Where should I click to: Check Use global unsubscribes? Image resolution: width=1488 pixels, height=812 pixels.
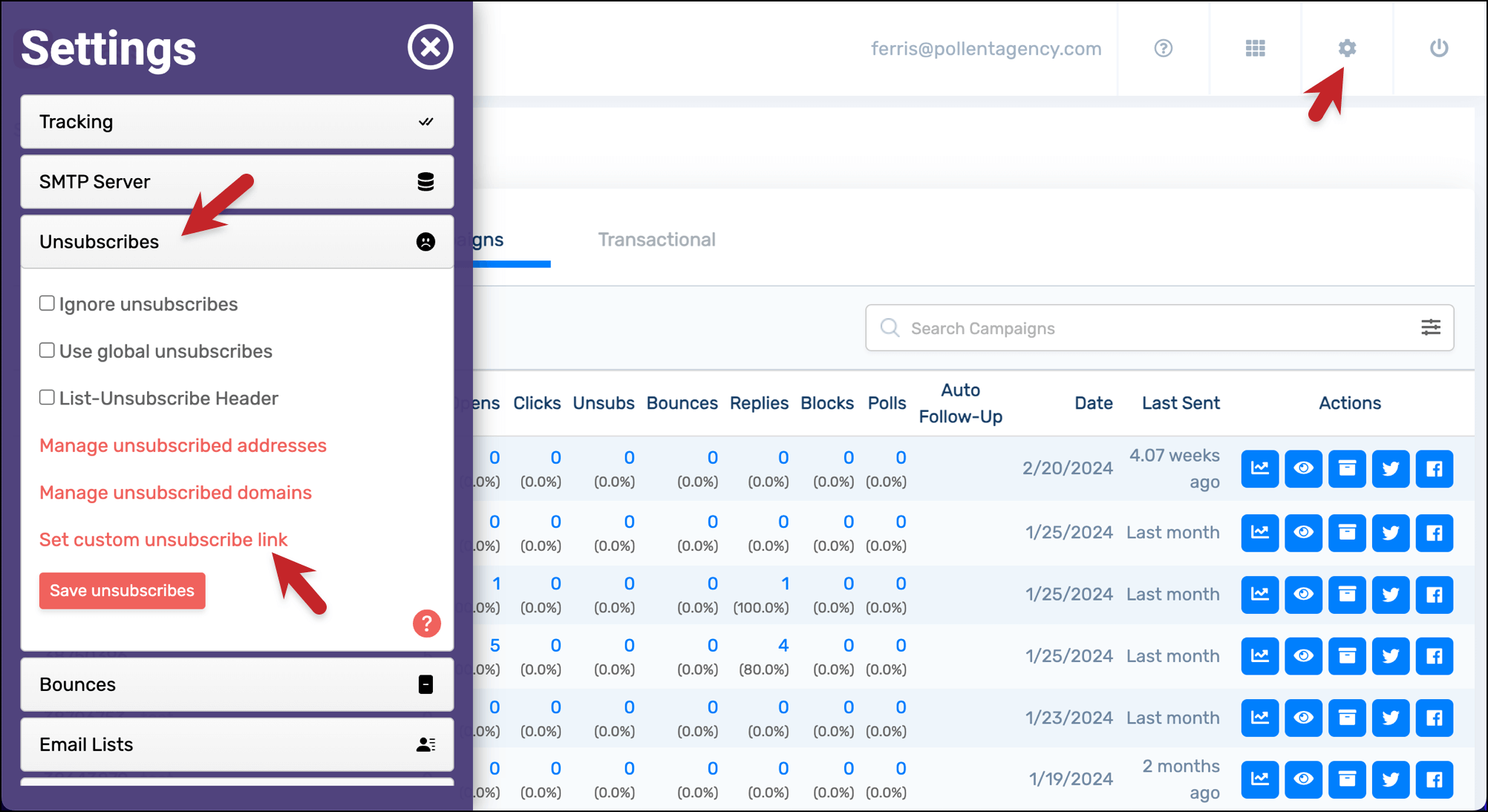pyautogui.click(x=47, y=350)
